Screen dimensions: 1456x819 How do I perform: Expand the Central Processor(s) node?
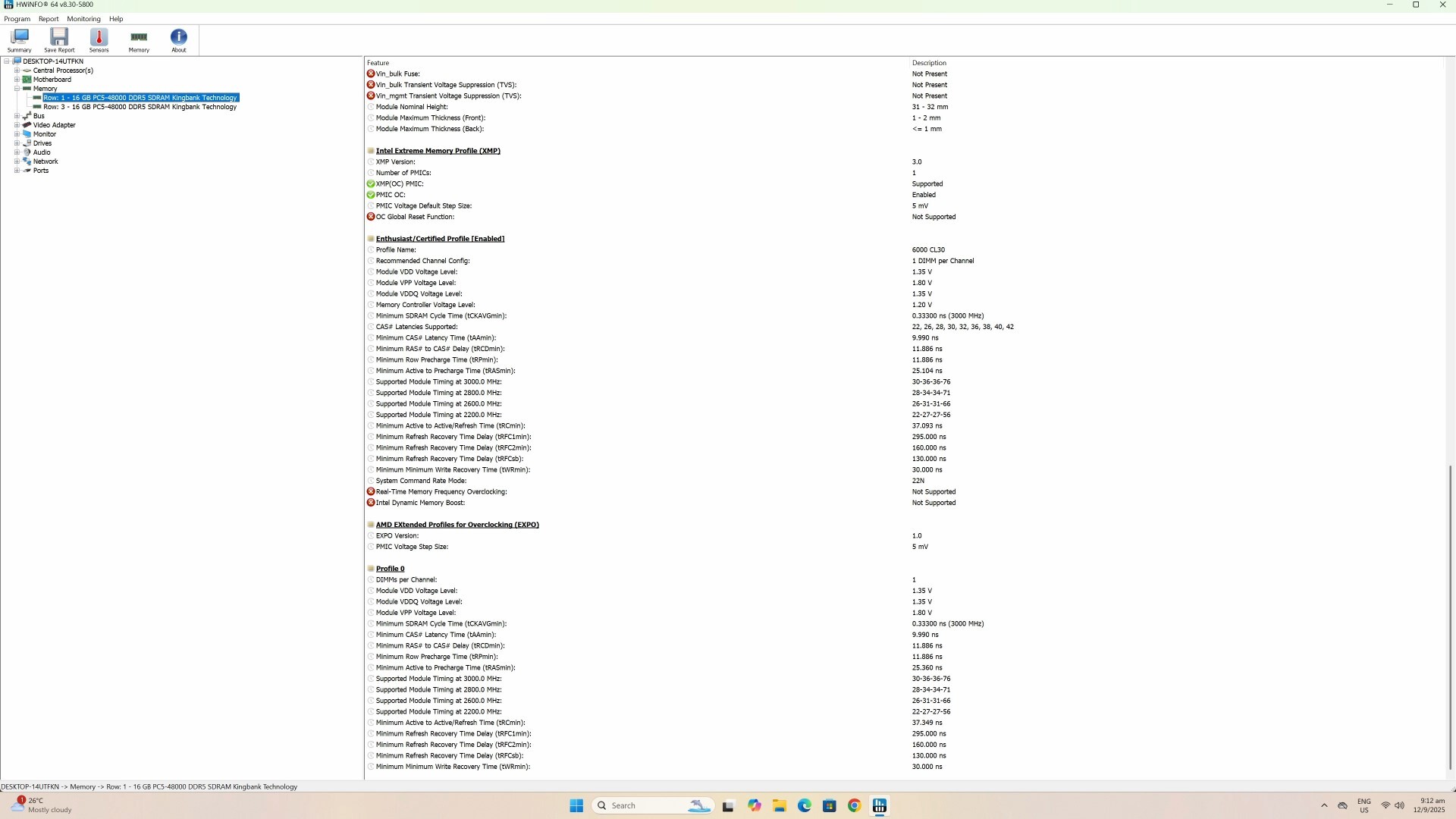point(17,71)
